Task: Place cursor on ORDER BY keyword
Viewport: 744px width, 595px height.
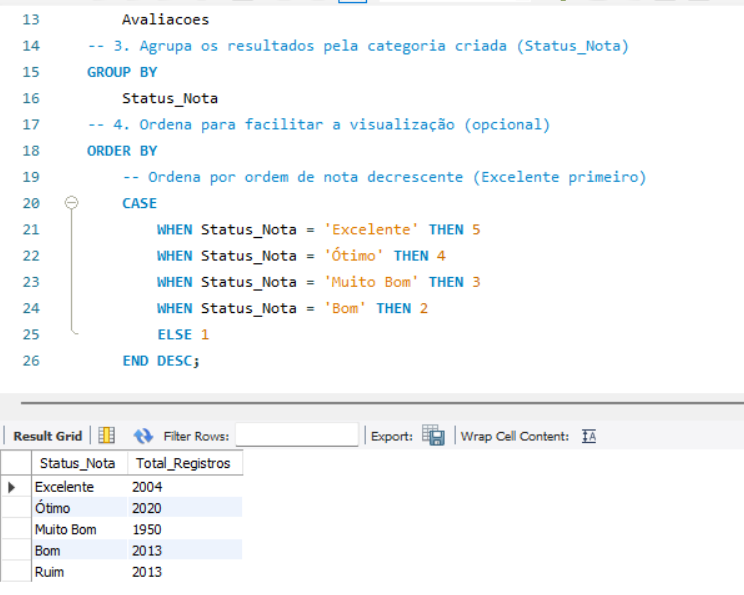Action: pyautogui.click(x=122, y=151)
